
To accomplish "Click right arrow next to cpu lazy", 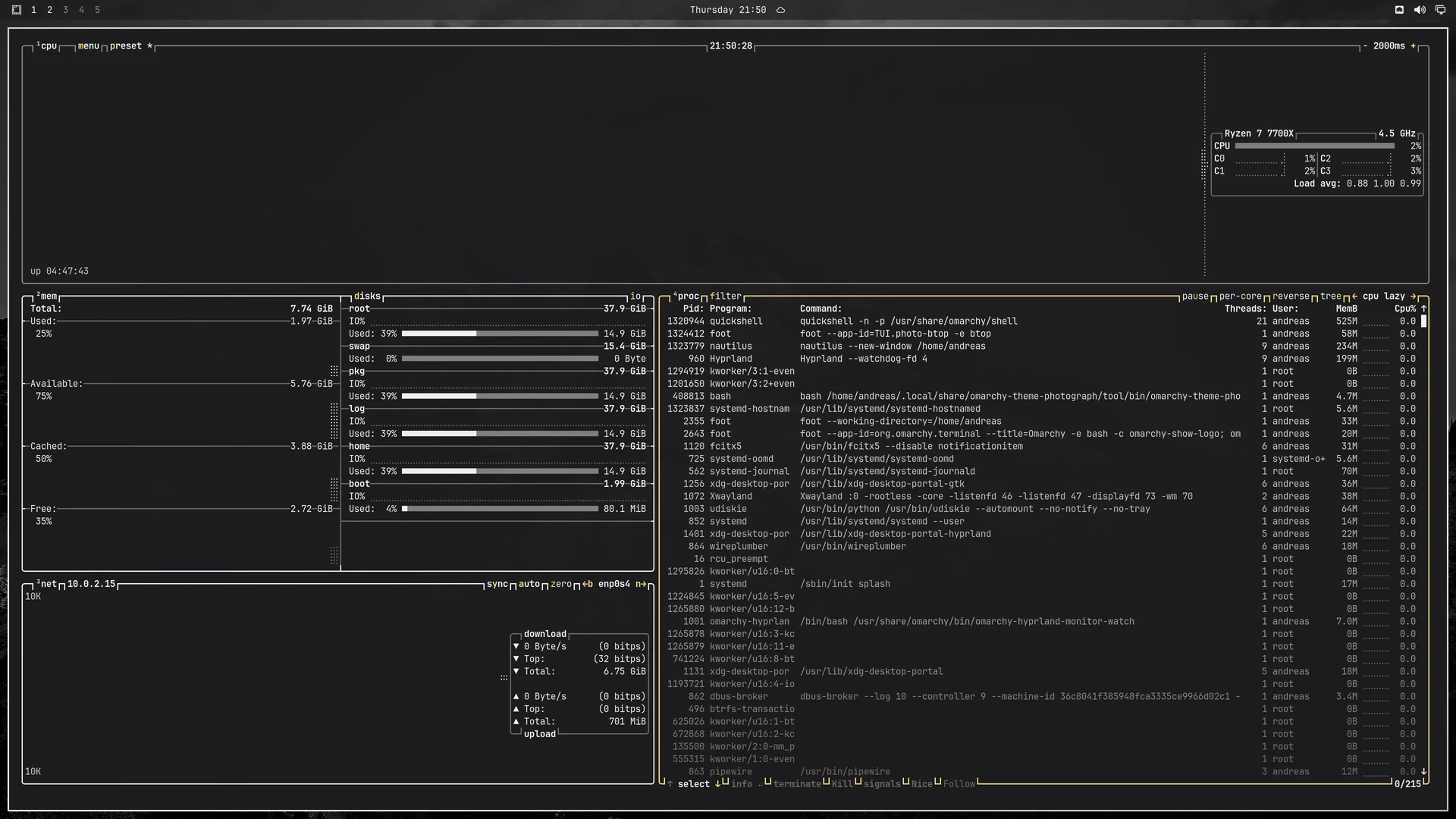I will click(1413, 297).
